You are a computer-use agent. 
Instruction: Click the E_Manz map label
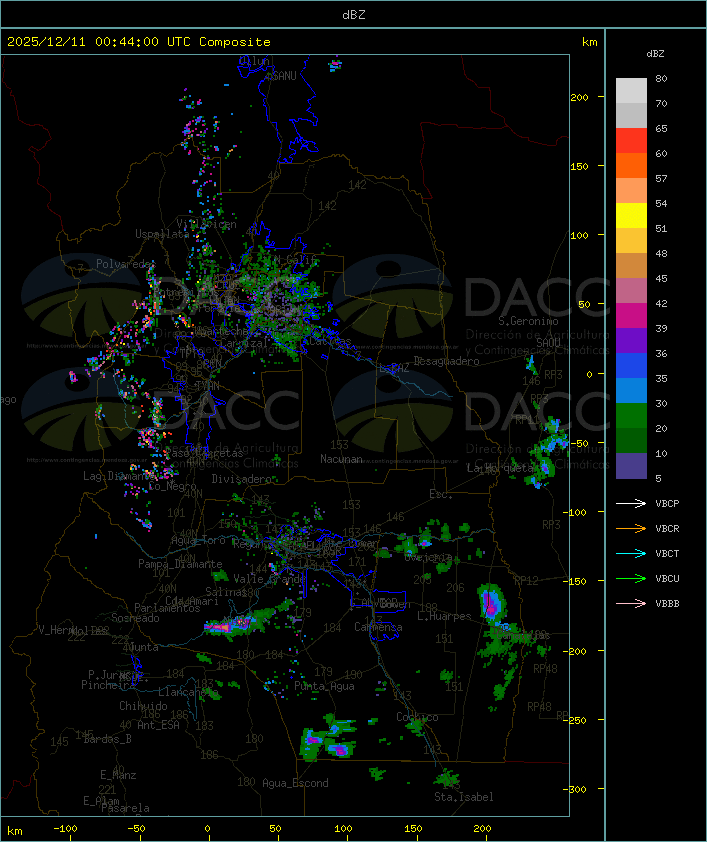pos(118,775)
